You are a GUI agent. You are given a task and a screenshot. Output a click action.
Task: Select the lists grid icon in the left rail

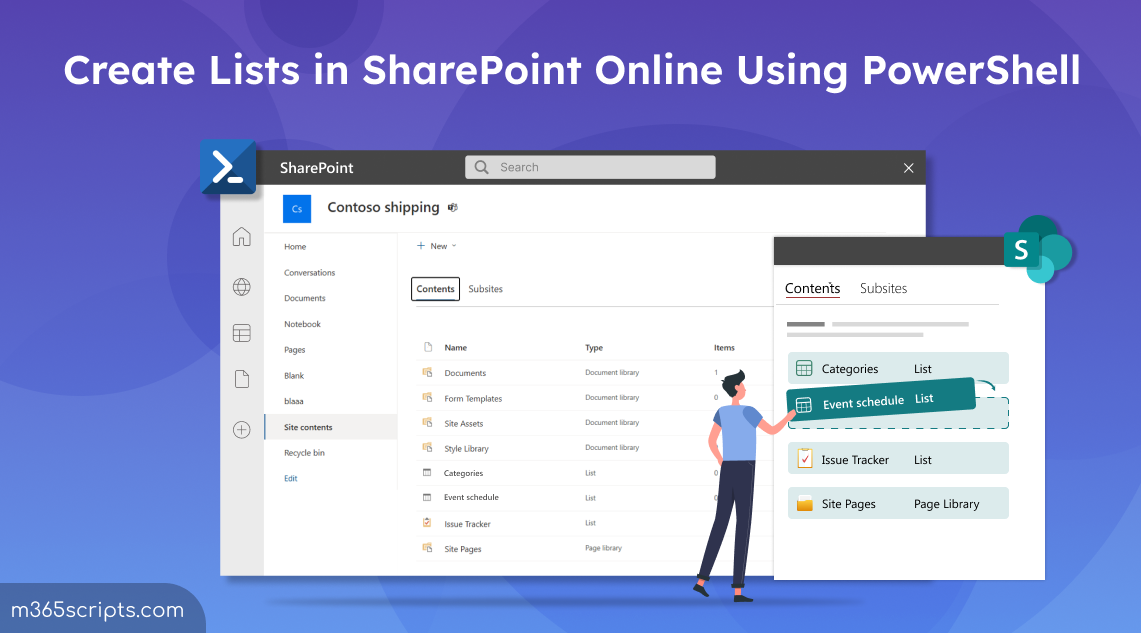pyautogui.click(x=242, y=333)
